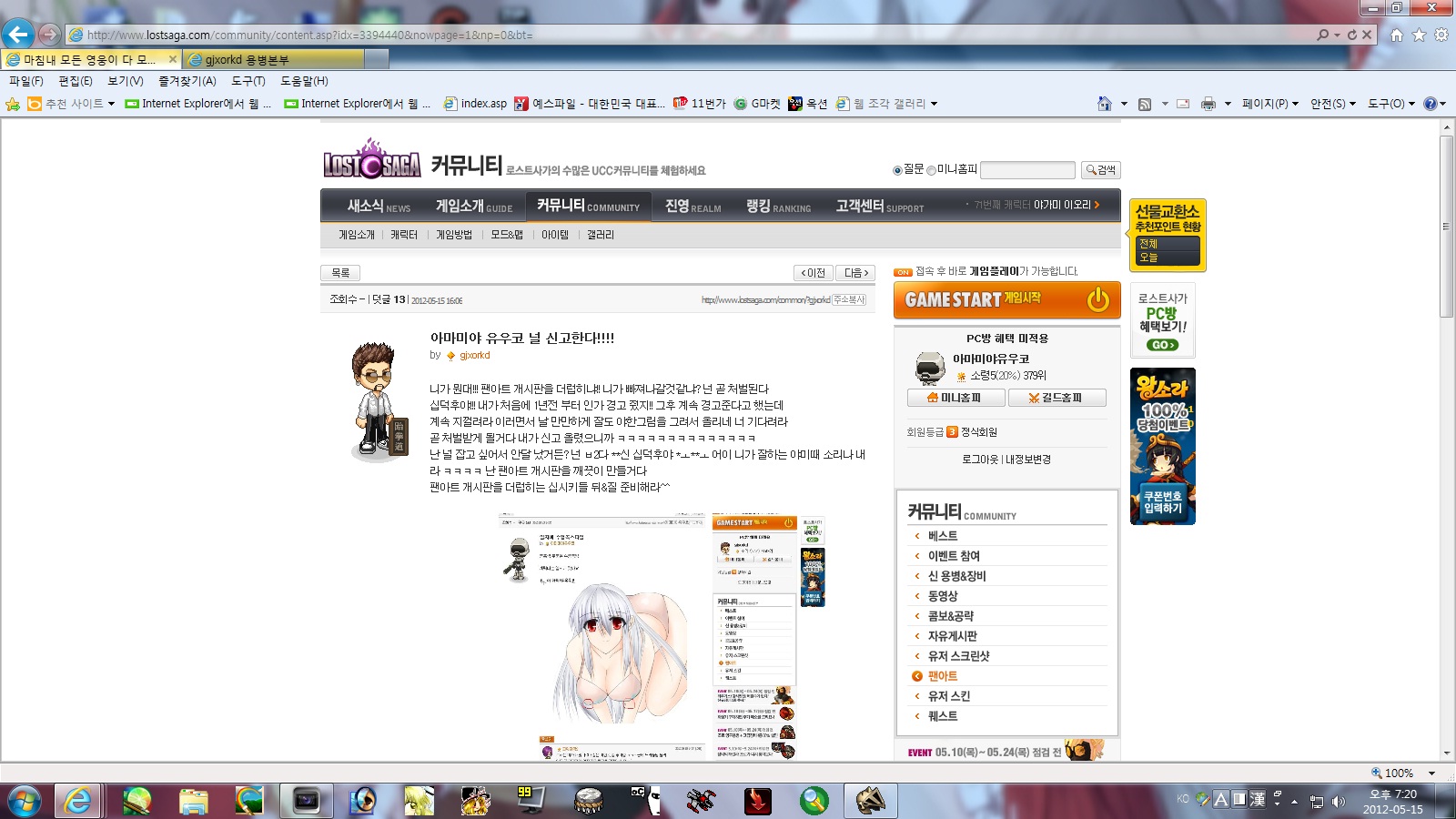Click the printer icon in command bar
Viewport: 1456px width, 819px height.
click(1208, 104)
